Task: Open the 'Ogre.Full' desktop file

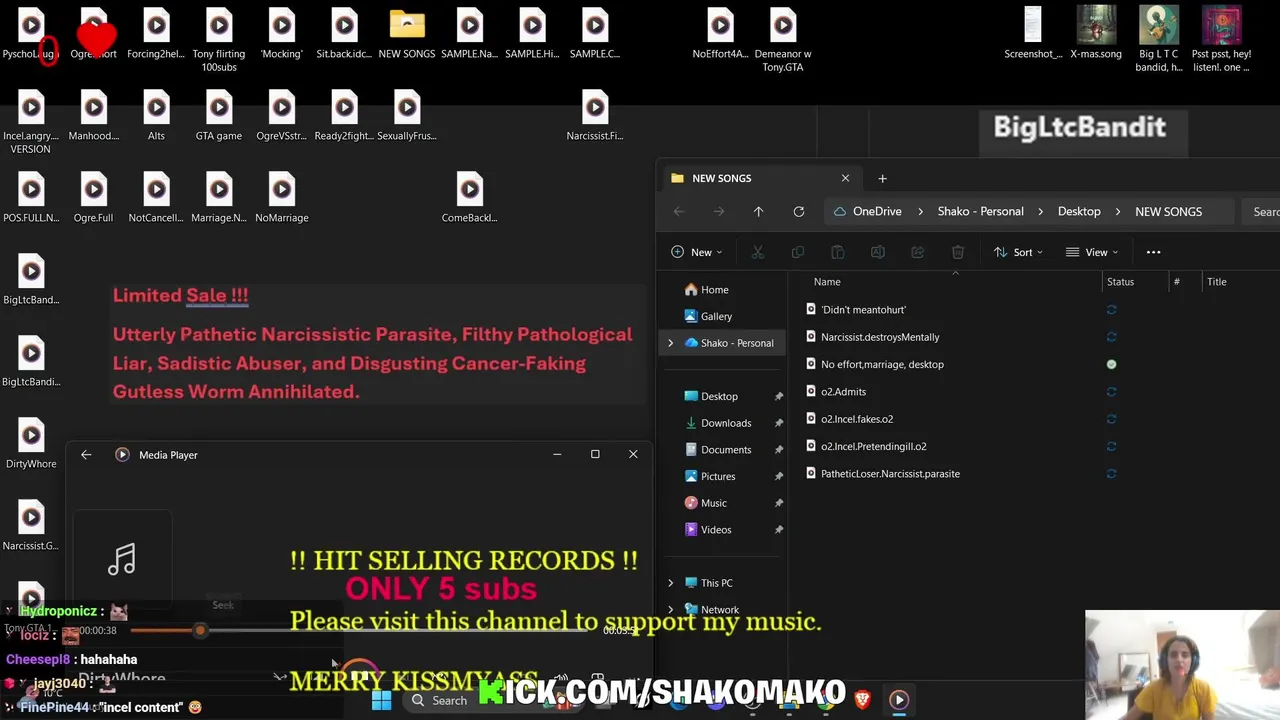Action: (94, 199)
